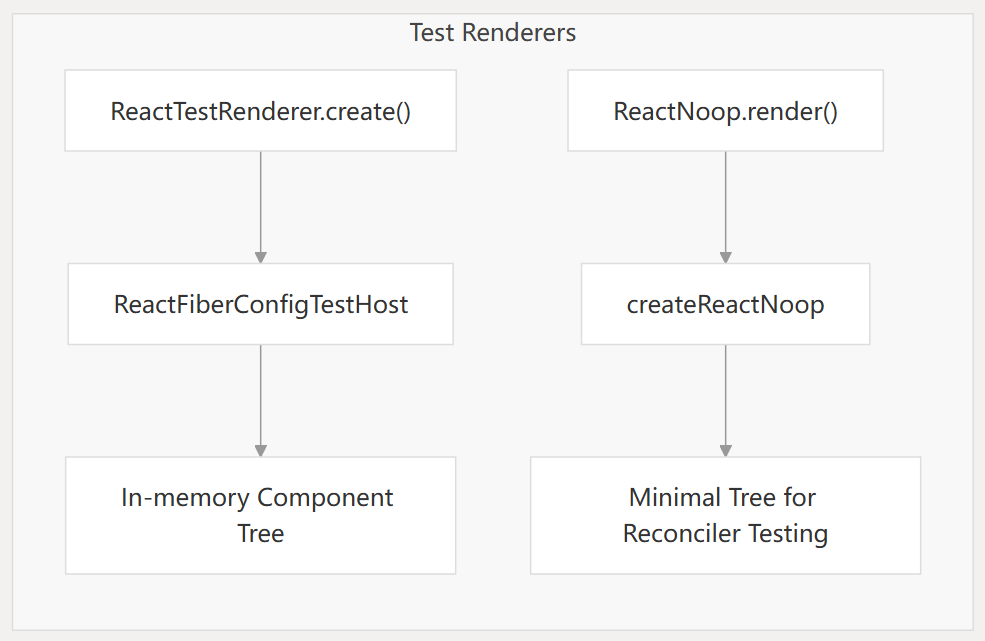The height and width of the screenshot is (641, 985).
Task: Click arrow line from ReactTestRenderer.create() to ReactFiberConfigTestHost
Action: [261, 200]
